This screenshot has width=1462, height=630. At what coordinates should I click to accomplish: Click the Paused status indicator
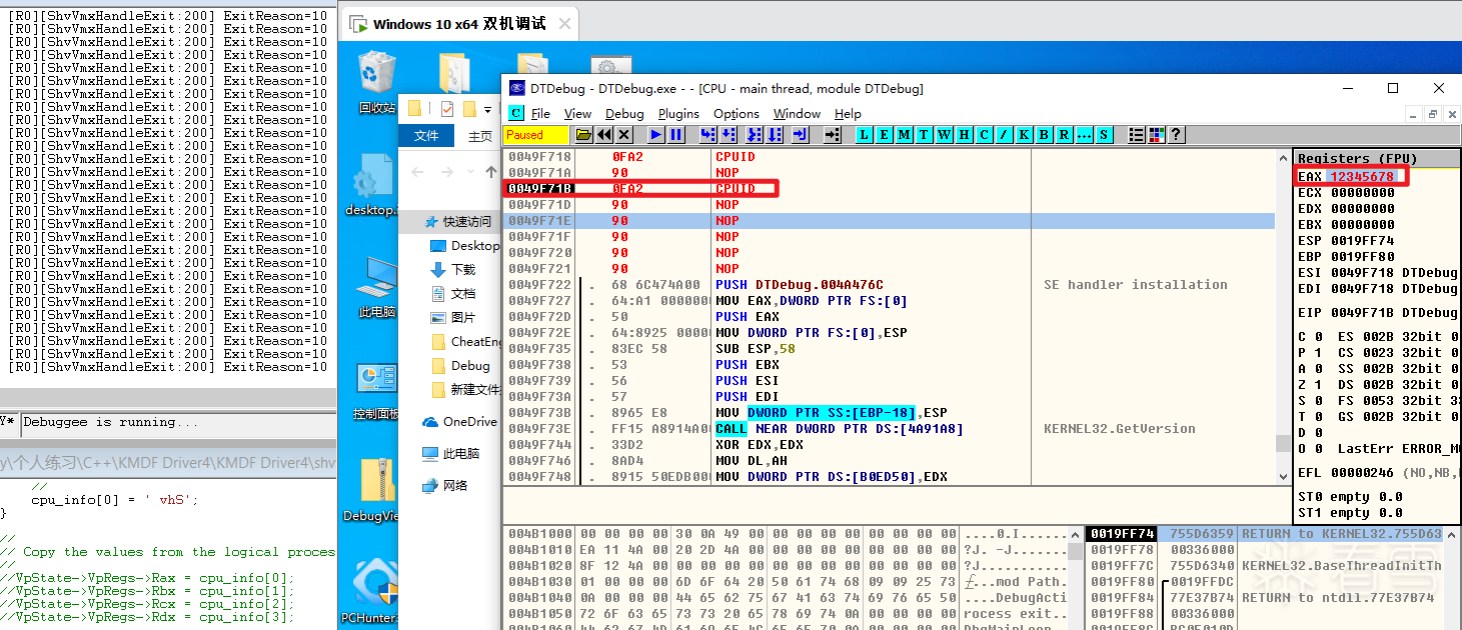(x=536, y=134)
